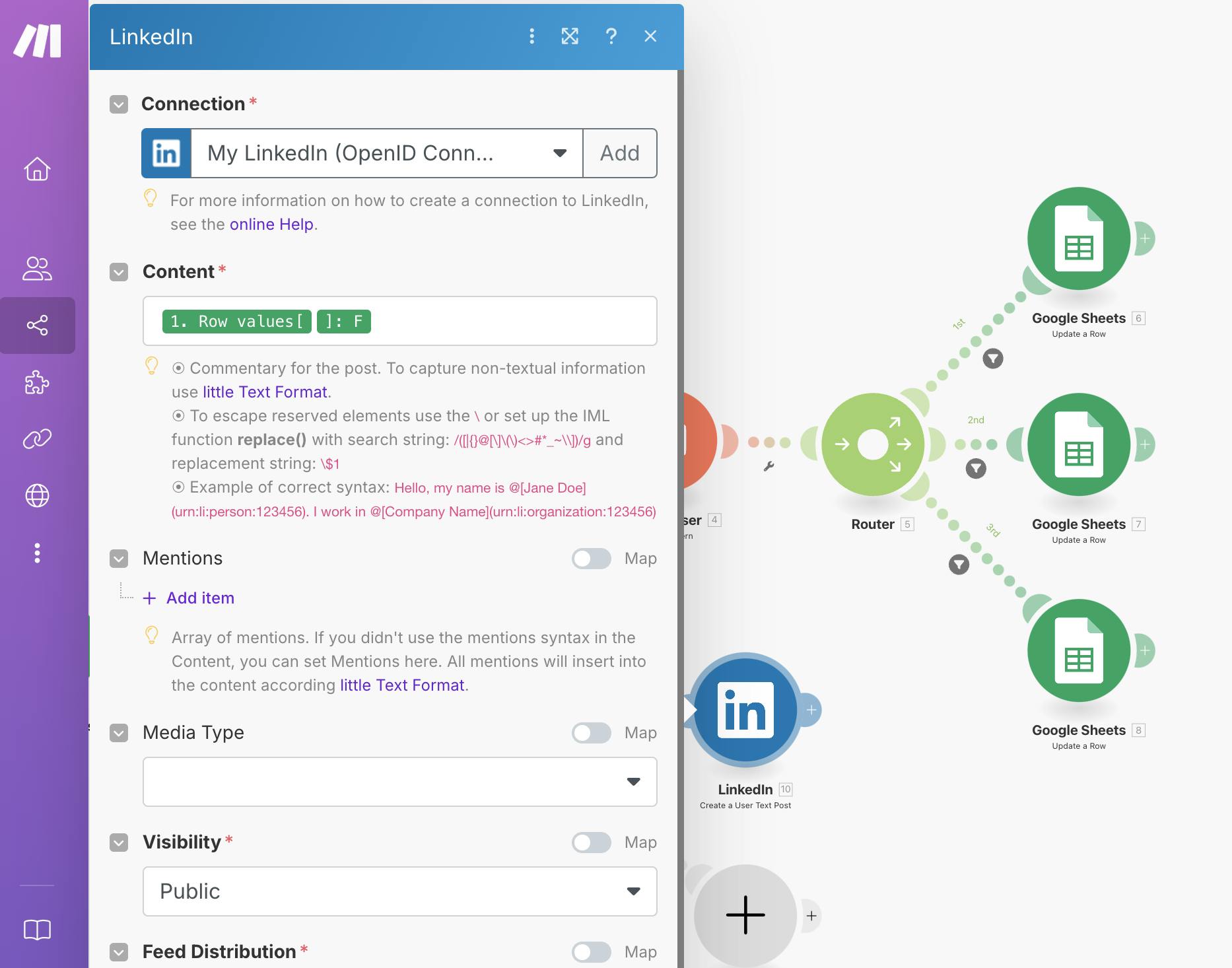Click Add item under Mentions
This screenshot has width=1232, height=968.
(x=189, y=598)
